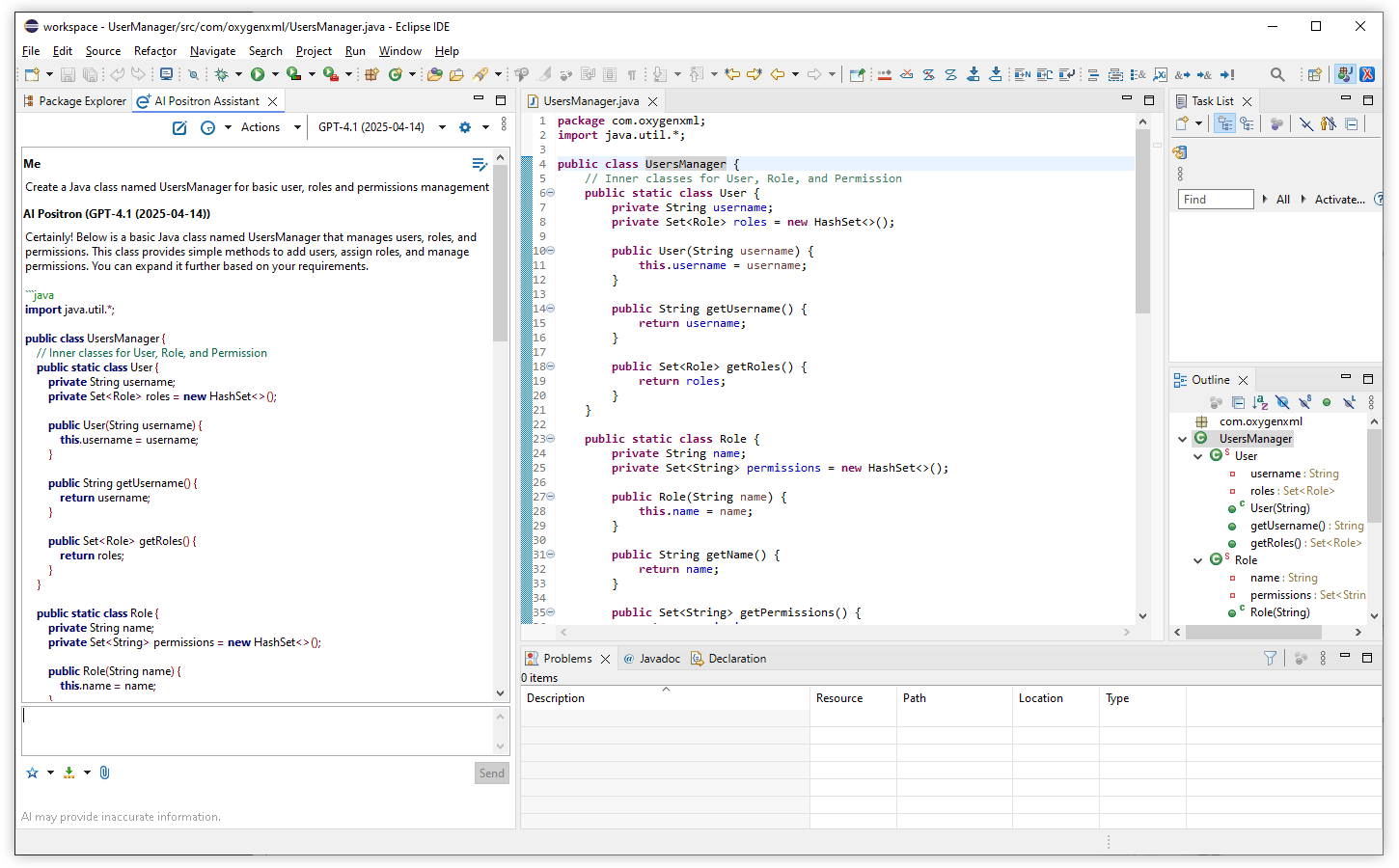Switch to the Declaration tab
The height and width of the screenshot is (868, 1399).
728,659
